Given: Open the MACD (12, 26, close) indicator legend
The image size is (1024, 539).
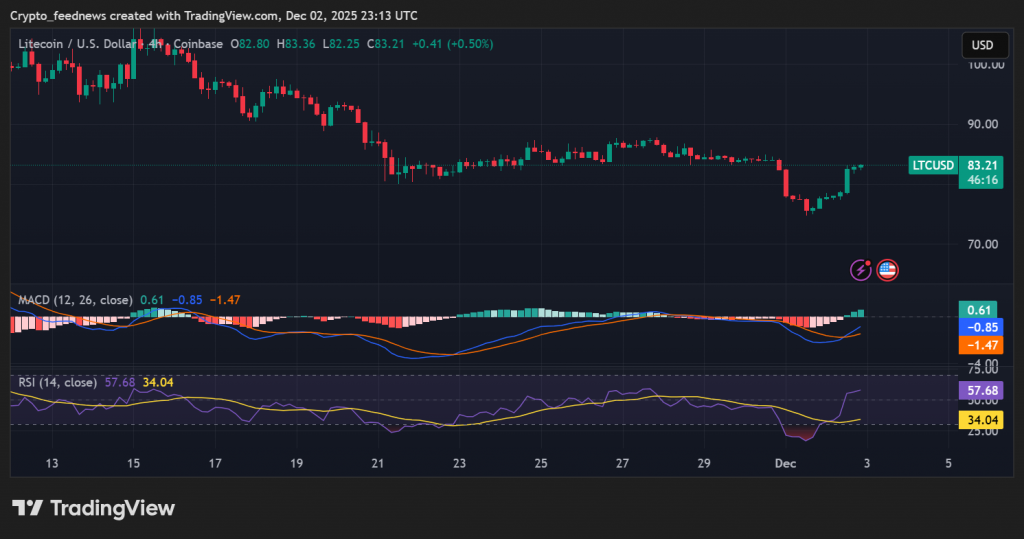Looking at the screenshot, I should (x=75, y=300).
